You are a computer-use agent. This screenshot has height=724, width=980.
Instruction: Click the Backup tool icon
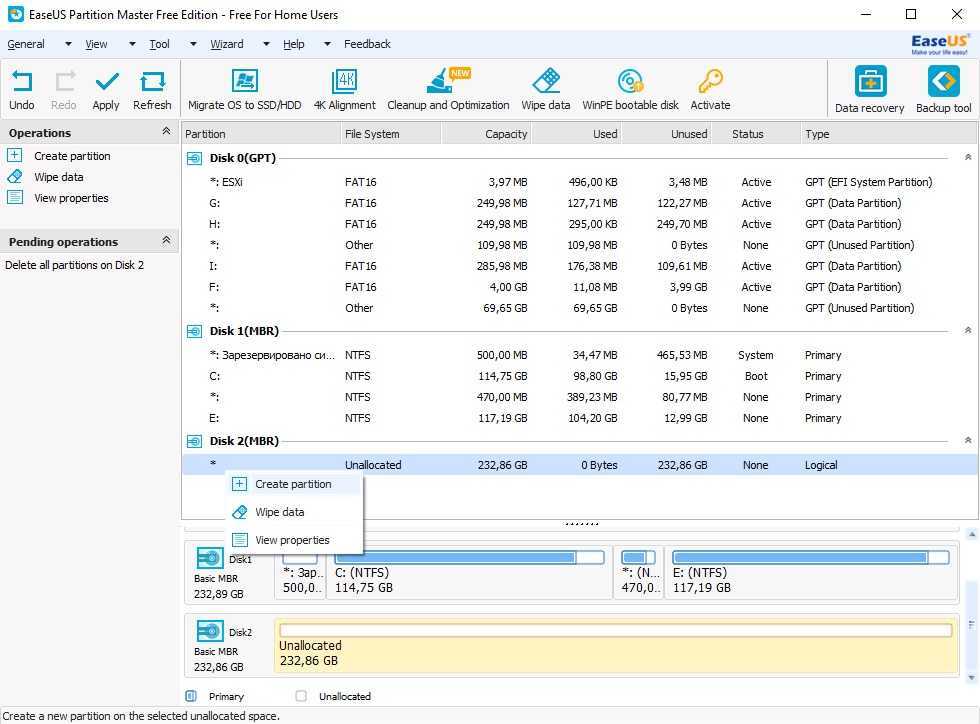(943, 83)
